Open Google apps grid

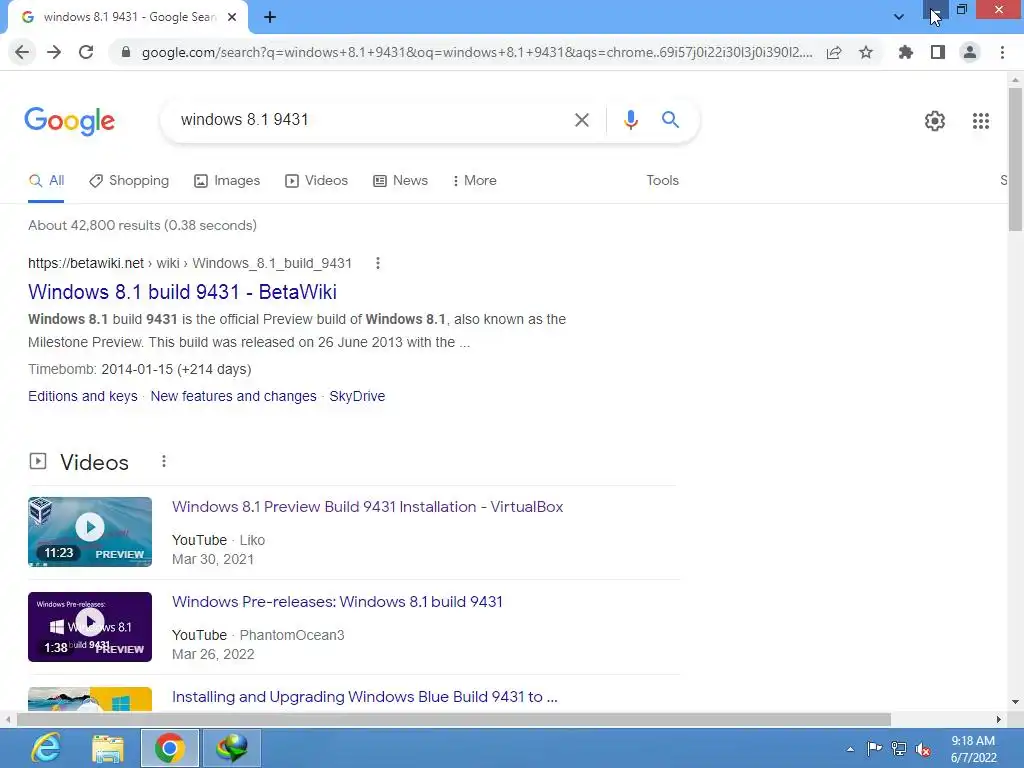pyautogui.click(x=980, y=121)
